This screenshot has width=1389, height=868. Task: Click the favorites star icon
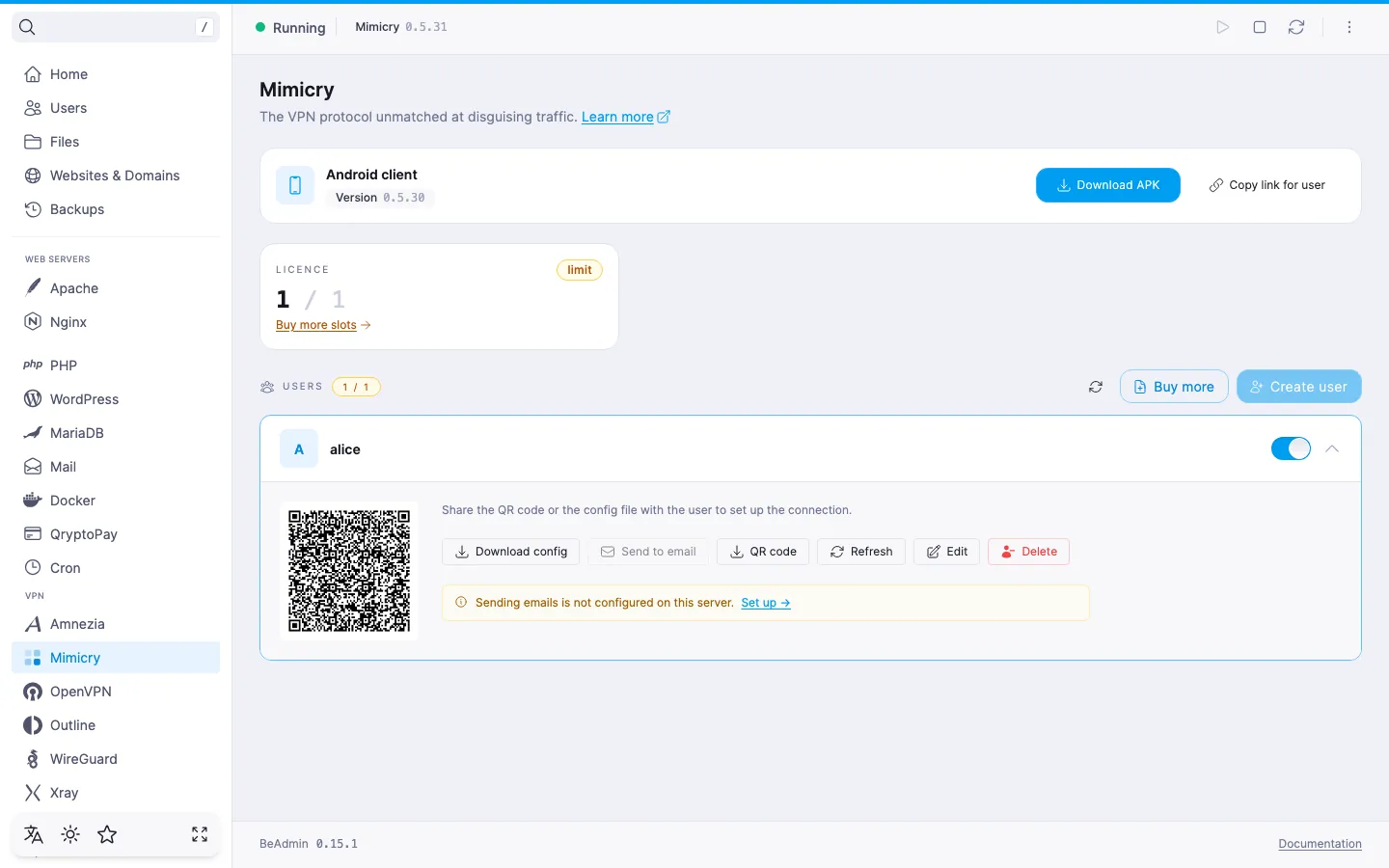click(107, 835)
